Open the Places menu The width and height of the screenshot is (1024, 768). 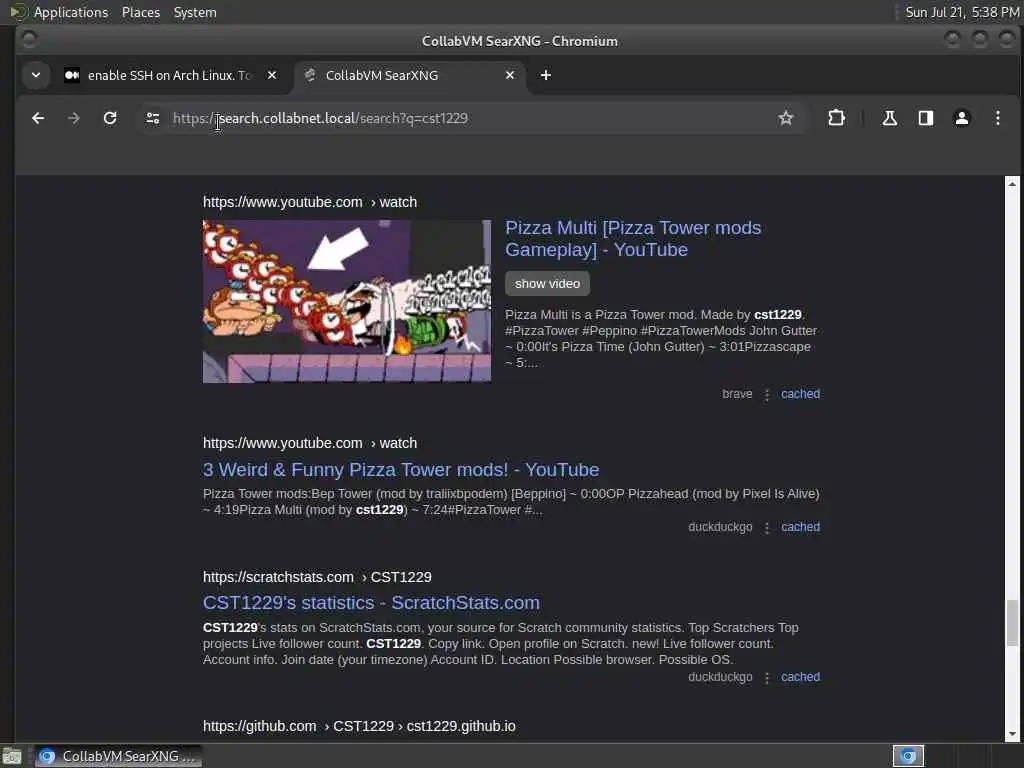pyautogui.click(x=140, y=12)
